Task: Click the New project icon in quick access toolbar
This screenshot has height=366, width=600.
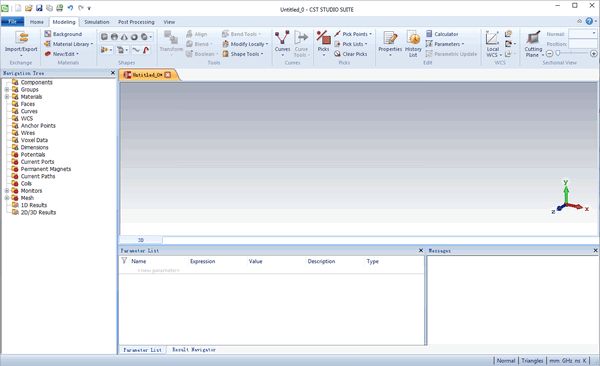Action: pyautogui.click(x=18, y=8)
